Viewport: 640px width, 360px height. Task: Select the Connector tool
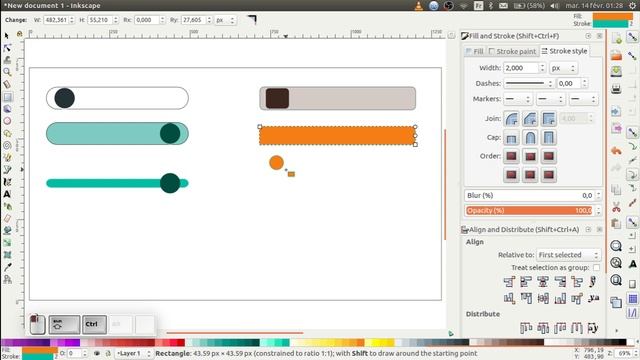coord(7,280)
